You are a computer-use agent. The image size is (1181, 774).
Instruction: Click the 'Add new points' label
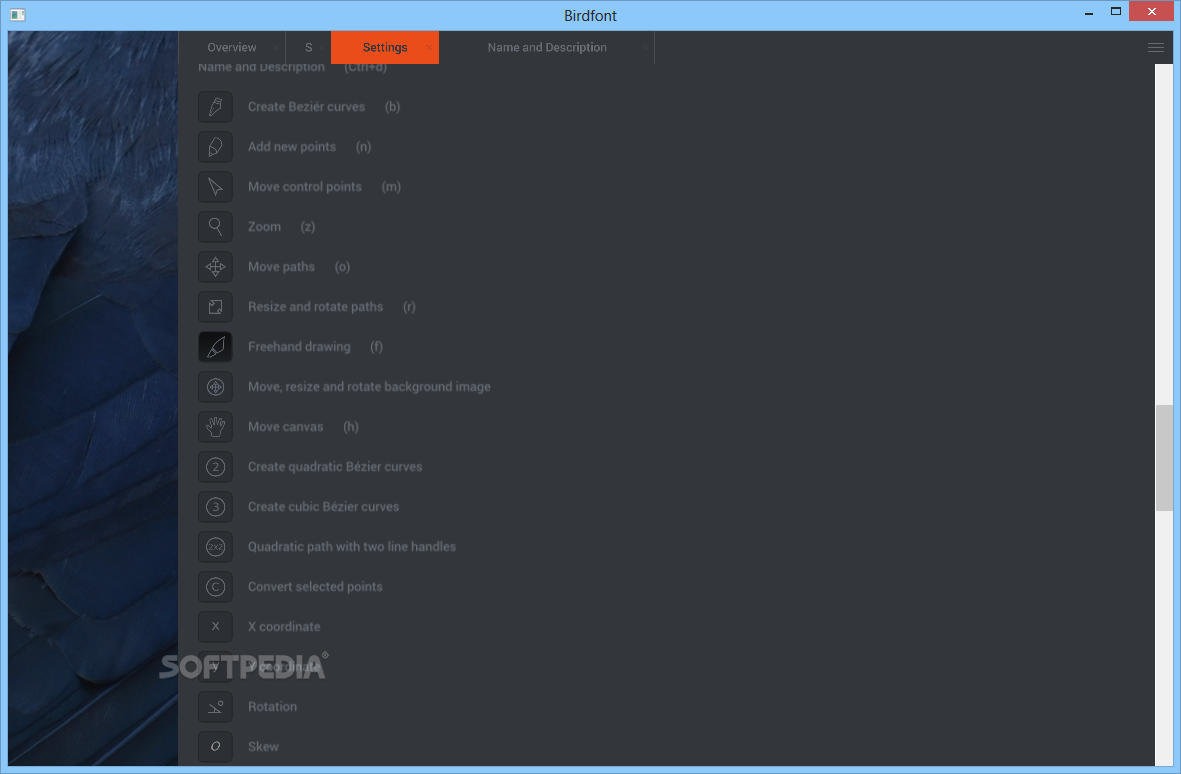(x=292, y=147)
